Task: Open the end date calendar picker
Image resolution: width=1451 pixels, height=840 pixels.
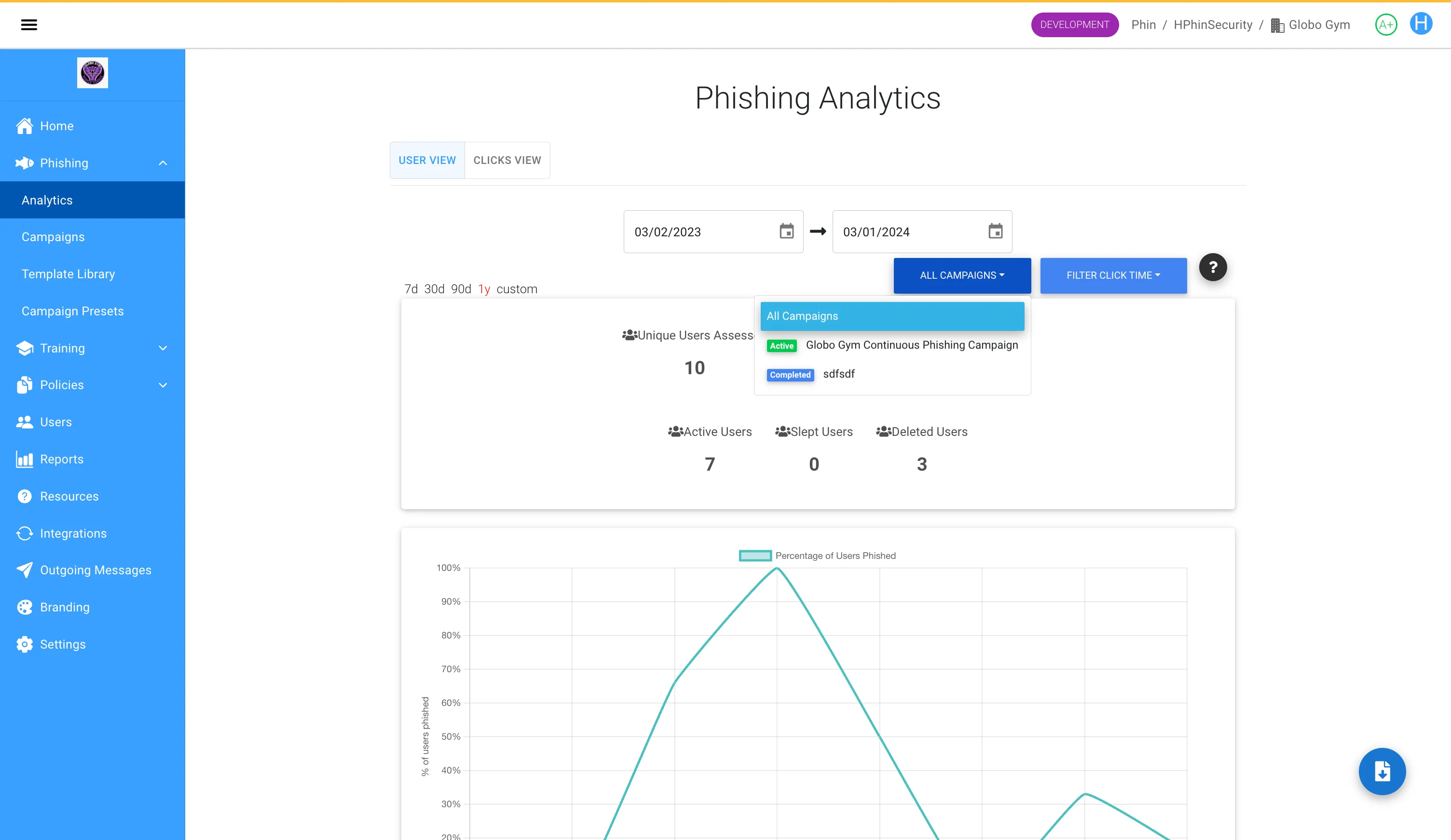Action: (996, 231)
